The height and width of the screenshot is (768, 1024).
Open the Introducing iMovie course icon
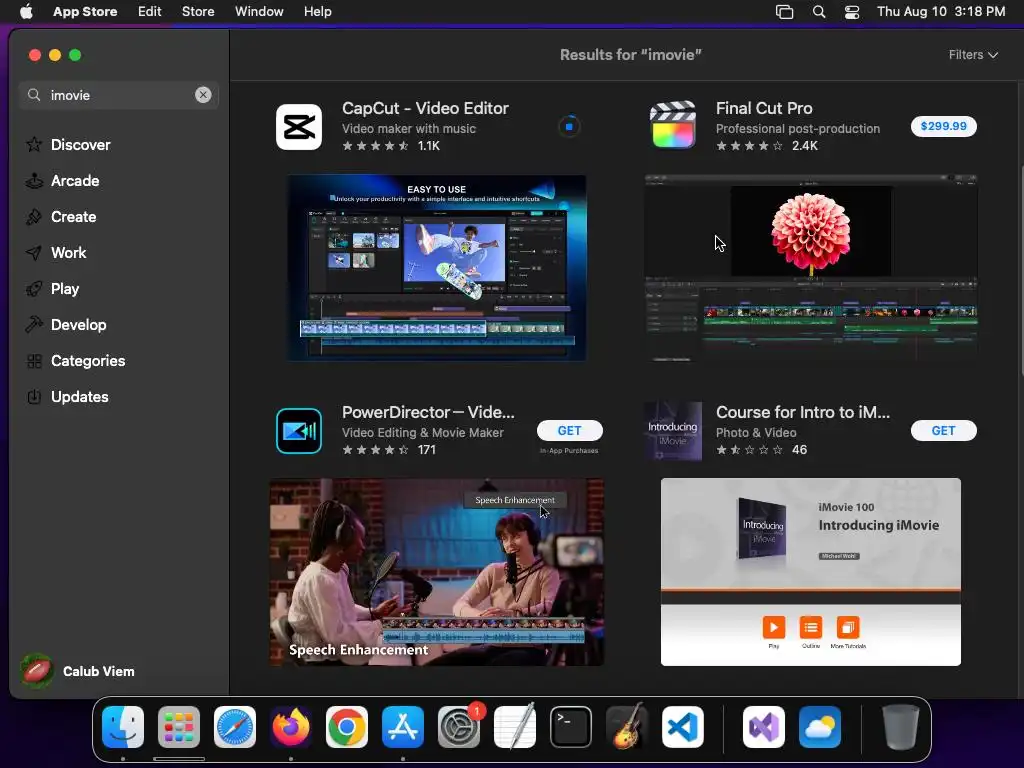click(673, 431)
